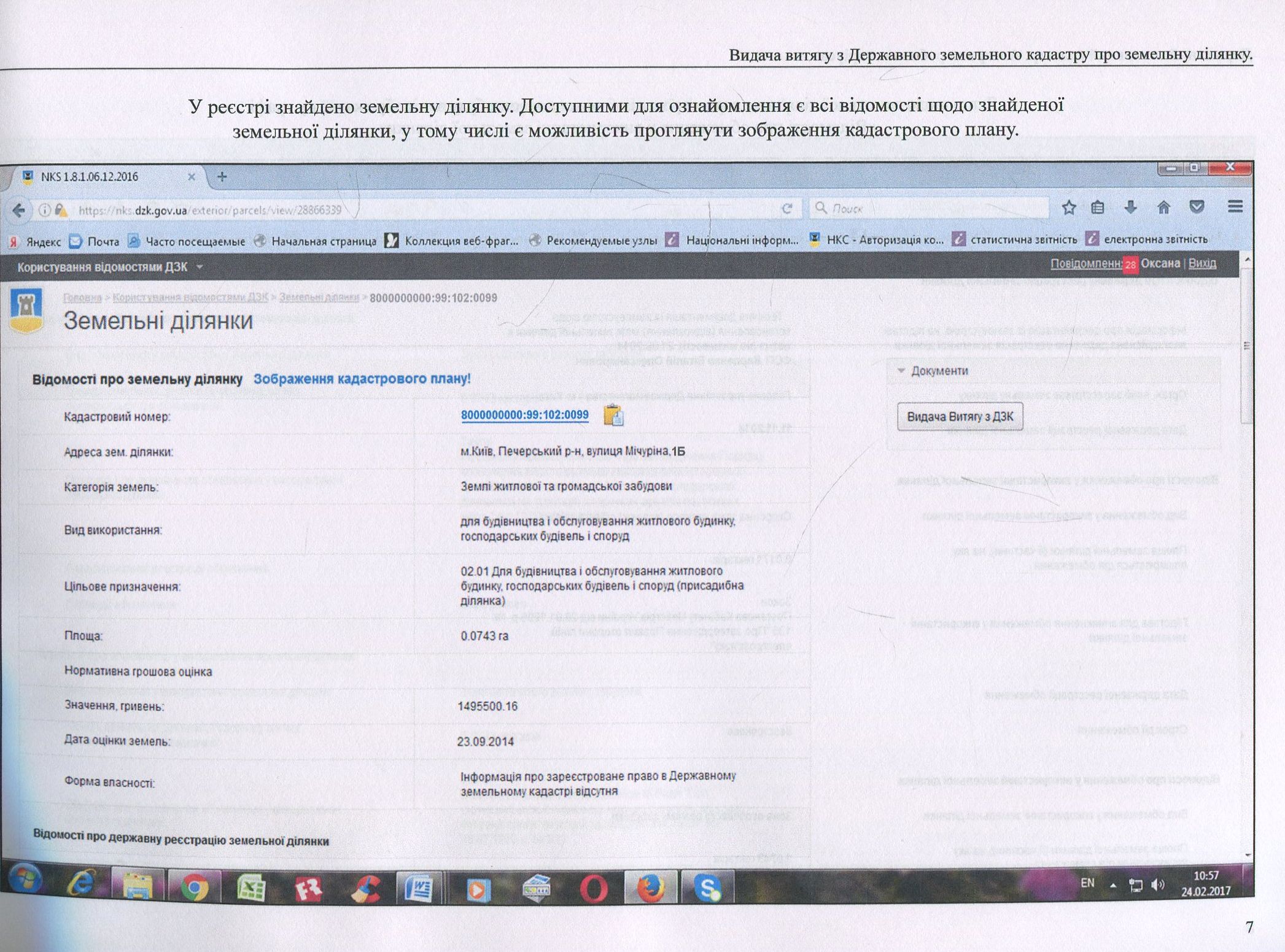Expand the Користування відомостями ДЗК menu
The image size is (1285, 952).
point(110,267)
